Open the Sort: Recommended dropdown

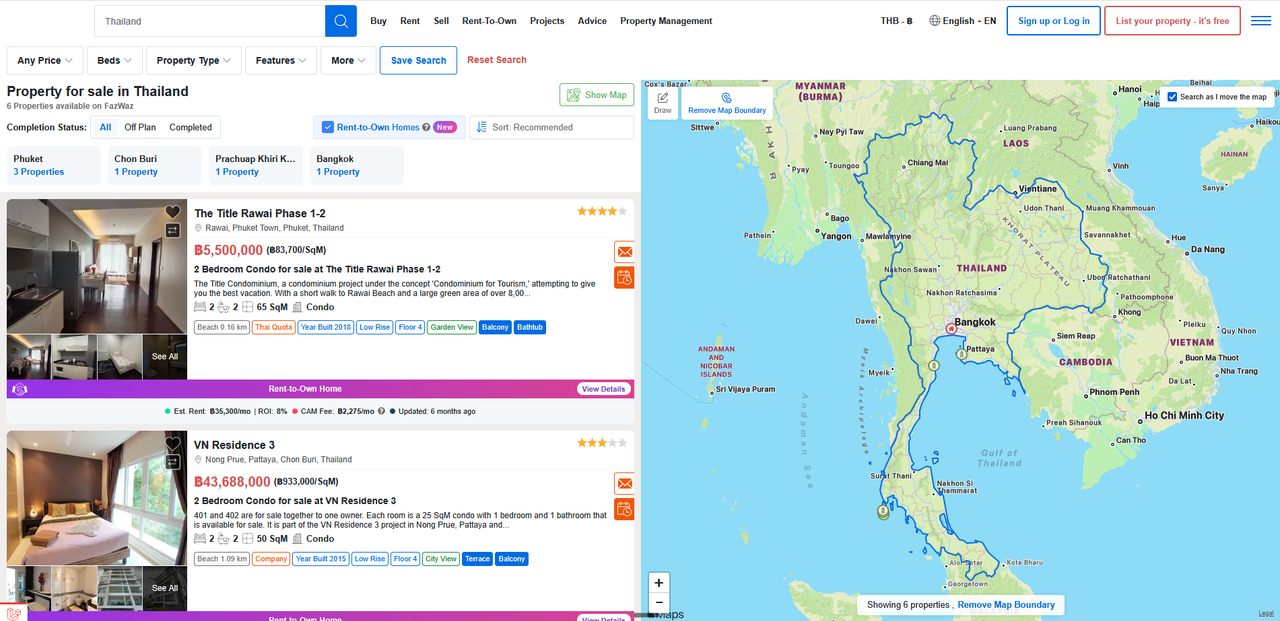point(551,127)
